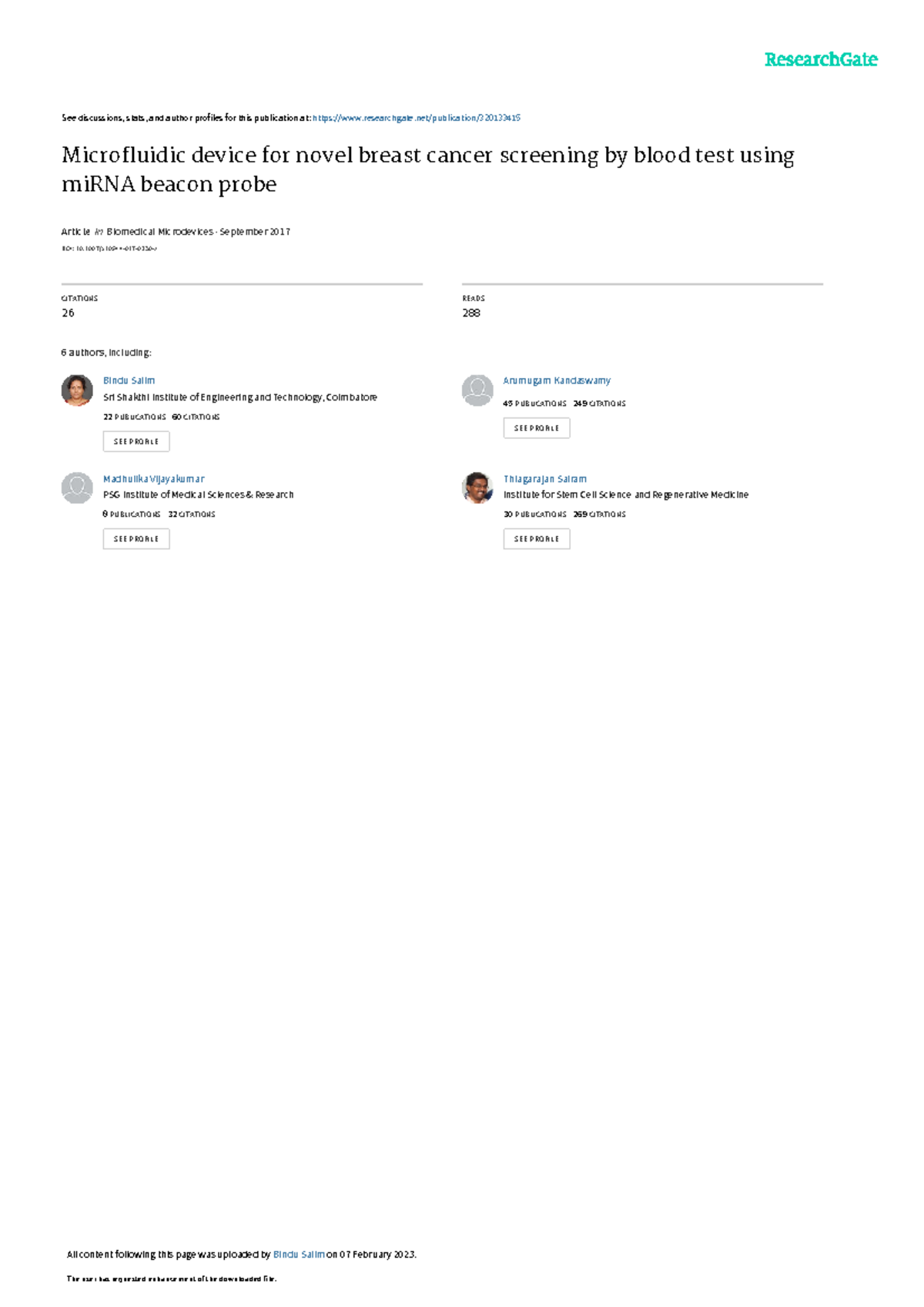The height and width of the screenshot is (1307, 924).
Task: Click See Profile button under Thiagarajan Sairam
Action: pyautogui.click(x=537, y=539)
